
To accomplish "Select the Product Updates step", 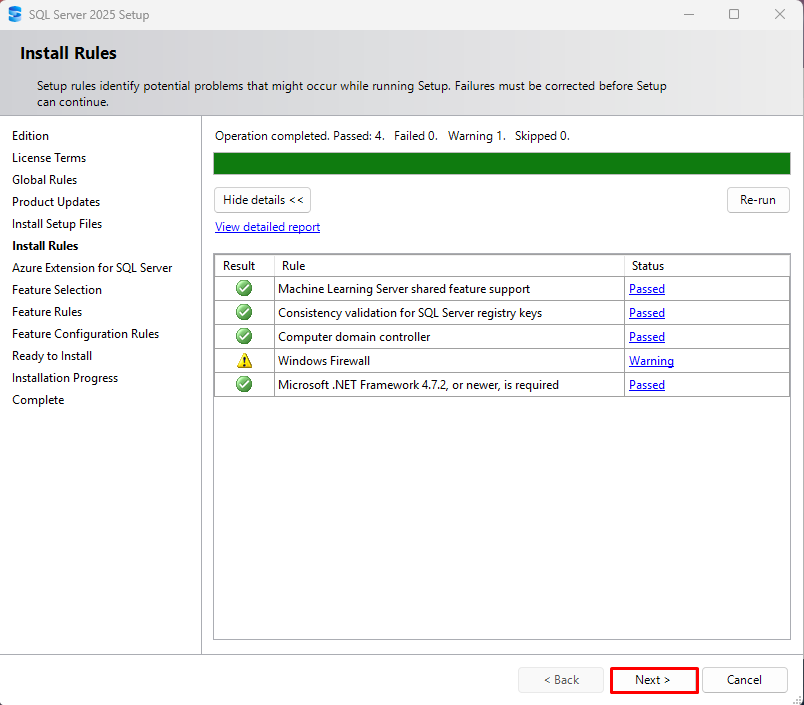I will (x=56, y=202).
